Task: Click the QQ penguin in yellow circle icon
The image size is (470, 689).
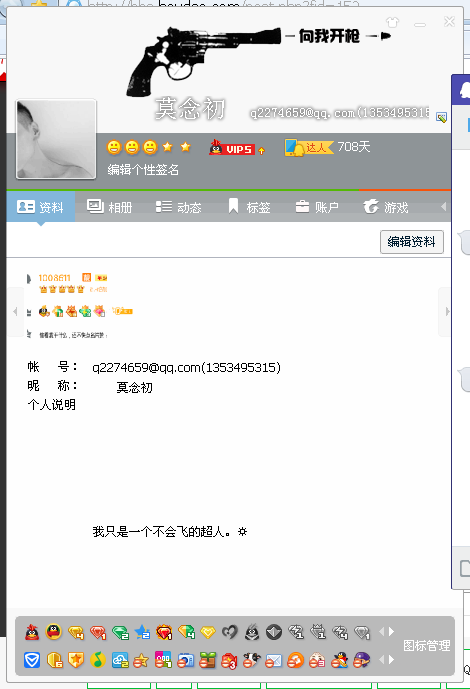Action: (x=54, y=632)
